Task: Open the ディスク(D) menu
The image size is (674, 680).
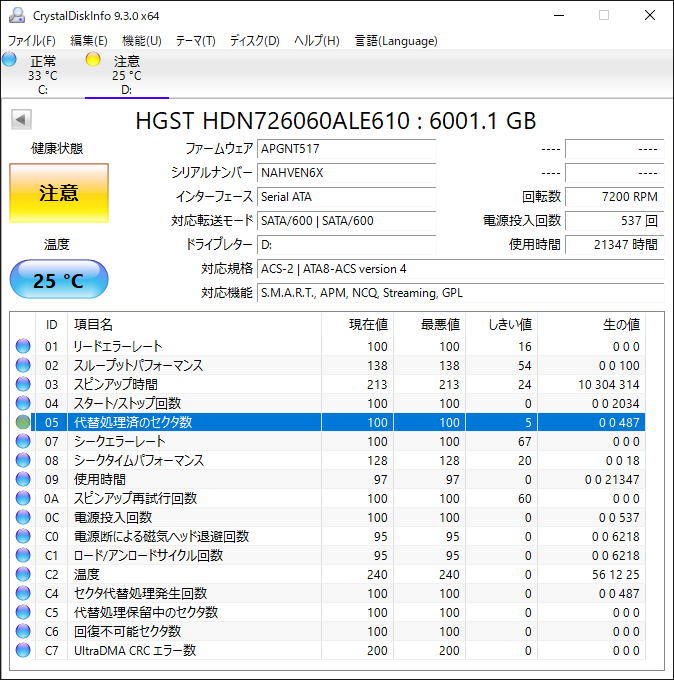Action: click(x=255, y=41)
